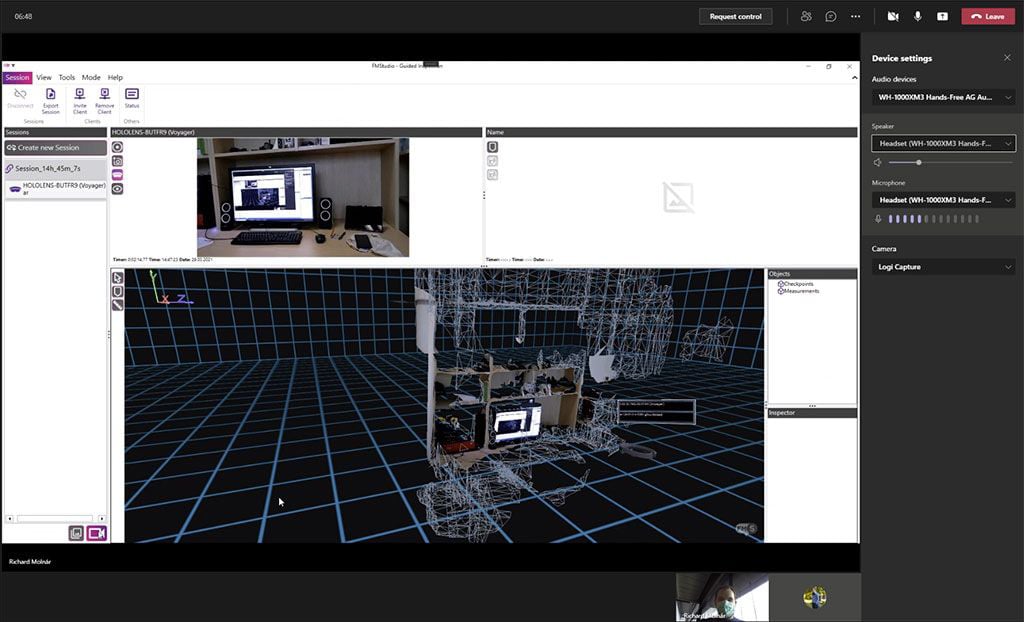Open the View menu

click(x=43, y=77)
